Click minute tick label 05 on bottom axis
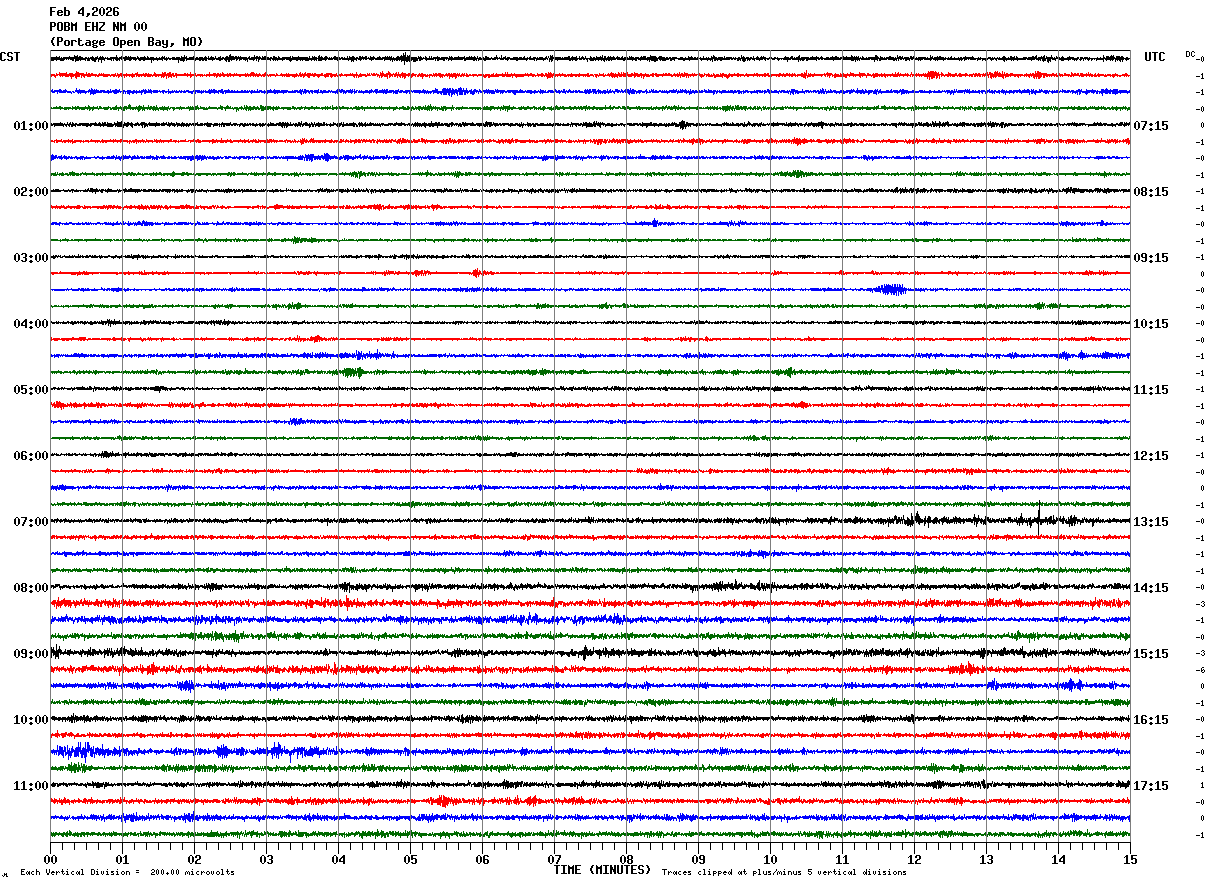Screen dimensions: 1210x886 coord(410,859)
